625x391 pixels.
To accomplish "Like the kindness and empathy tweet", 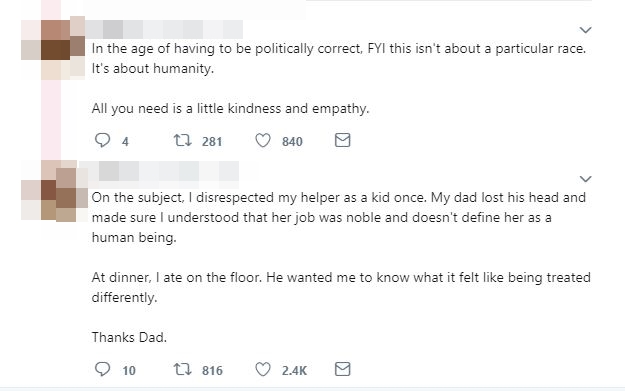I will click(x=263, y=140).
